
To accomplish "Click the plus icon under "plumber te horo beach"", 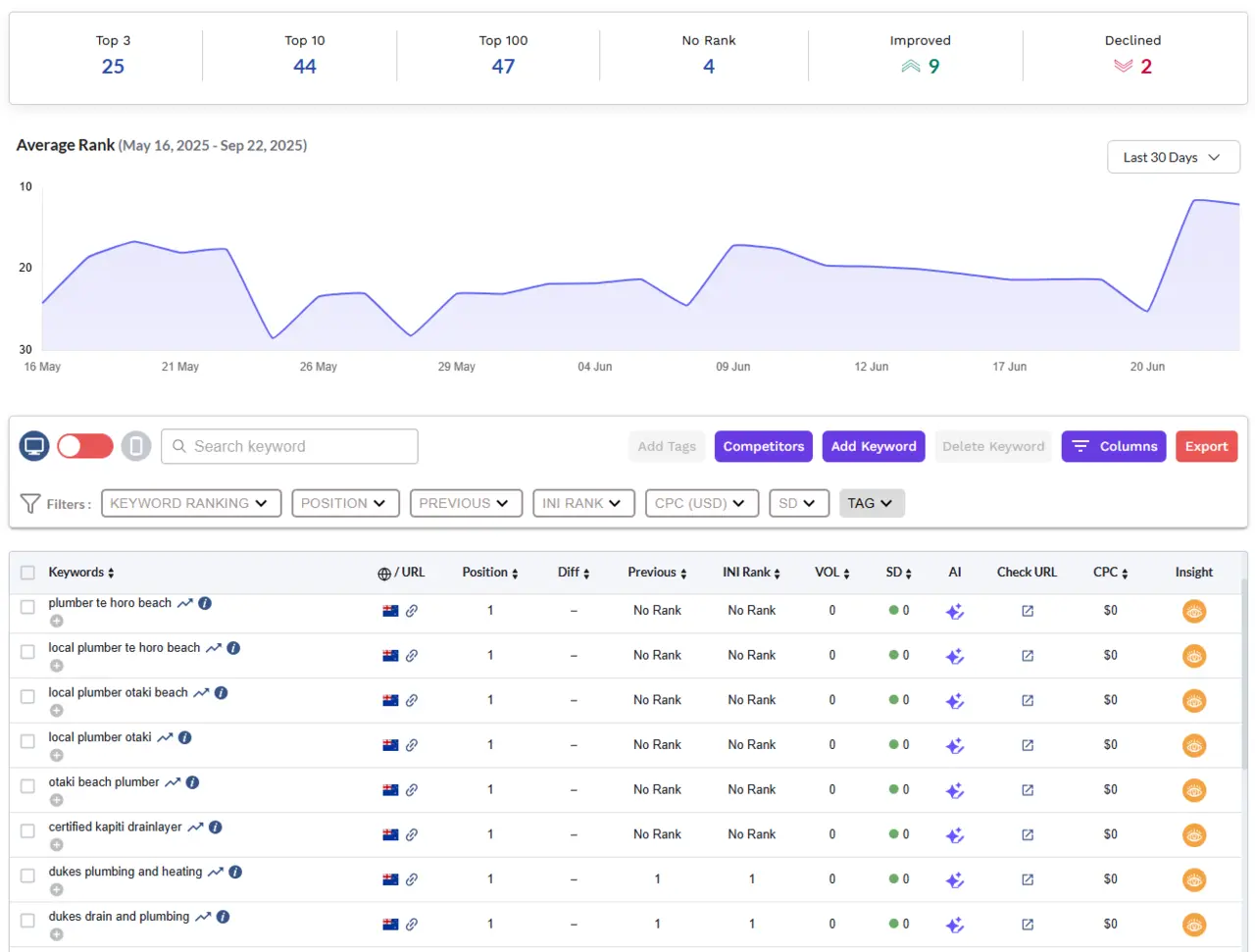I will tap(57, 621).
